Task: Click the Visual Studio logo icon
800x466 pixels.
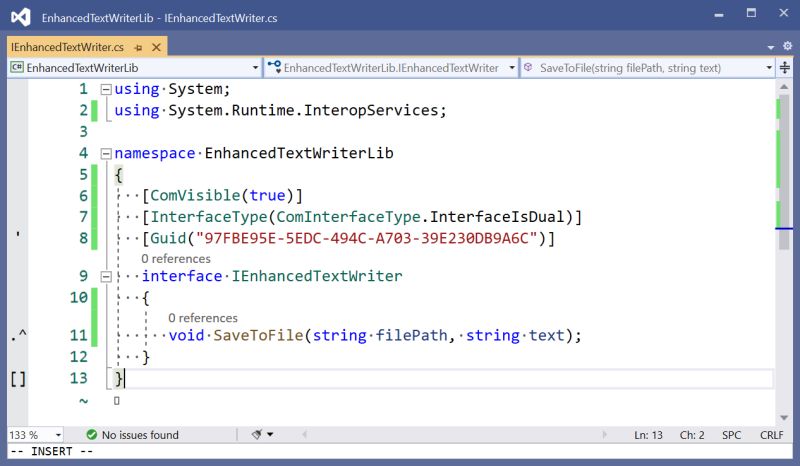Action: tap(21, 17)
